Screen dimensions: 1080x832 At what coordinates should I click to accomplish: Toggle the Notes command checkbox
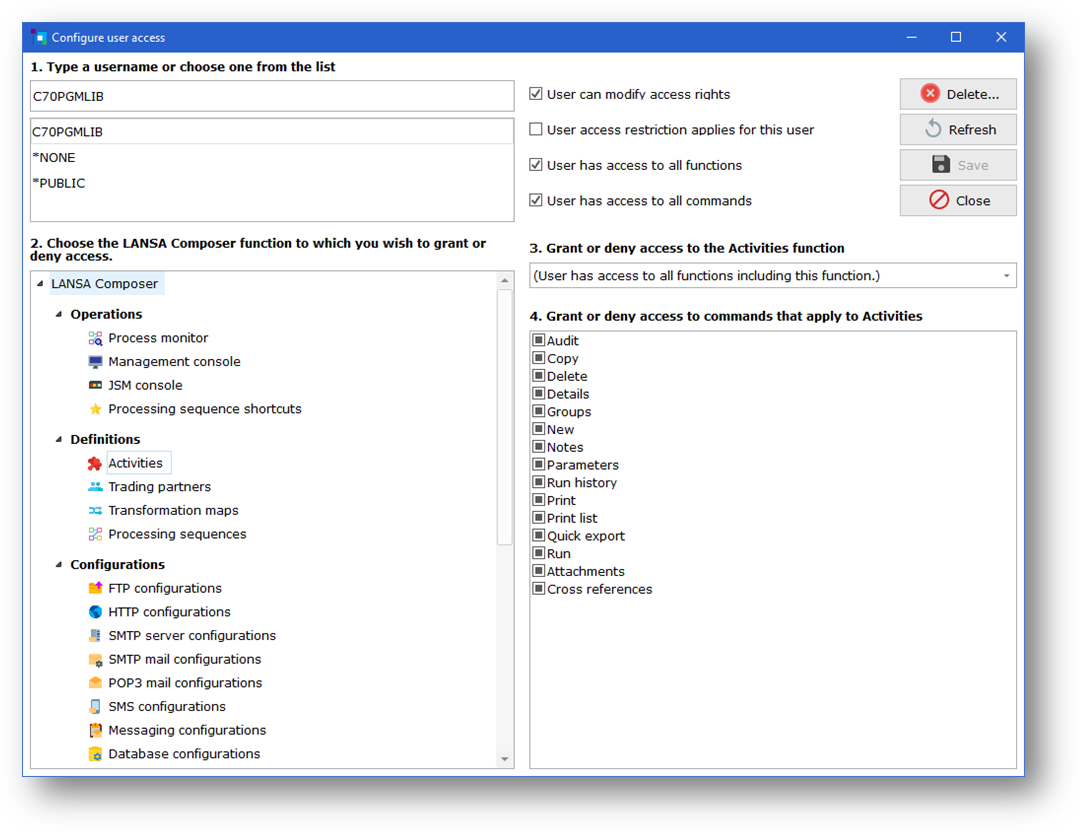[539, 446]
